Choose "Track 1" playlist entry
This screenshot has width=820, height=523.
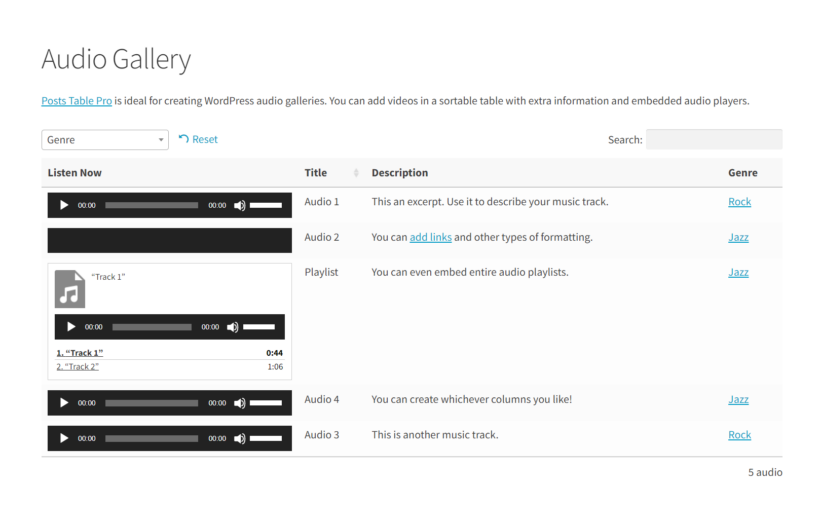79,353
